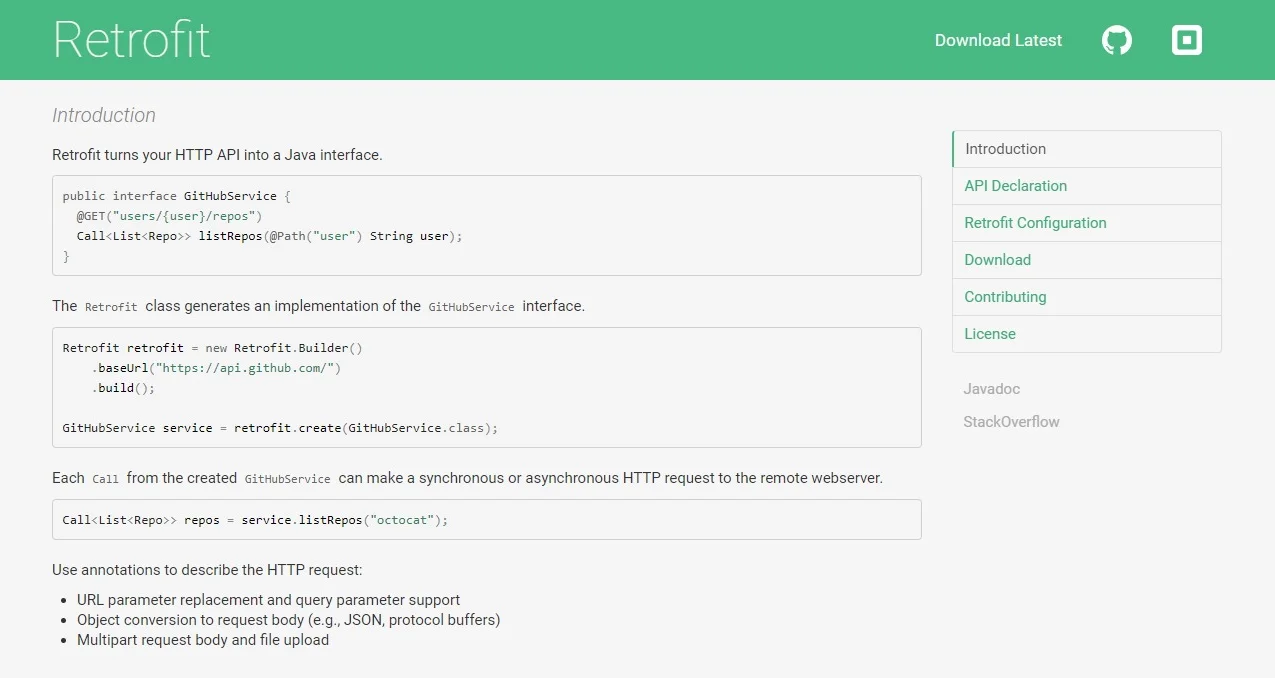Click the Introduction page heading
Screen dimensions: 1275x678
pos(104,115)
